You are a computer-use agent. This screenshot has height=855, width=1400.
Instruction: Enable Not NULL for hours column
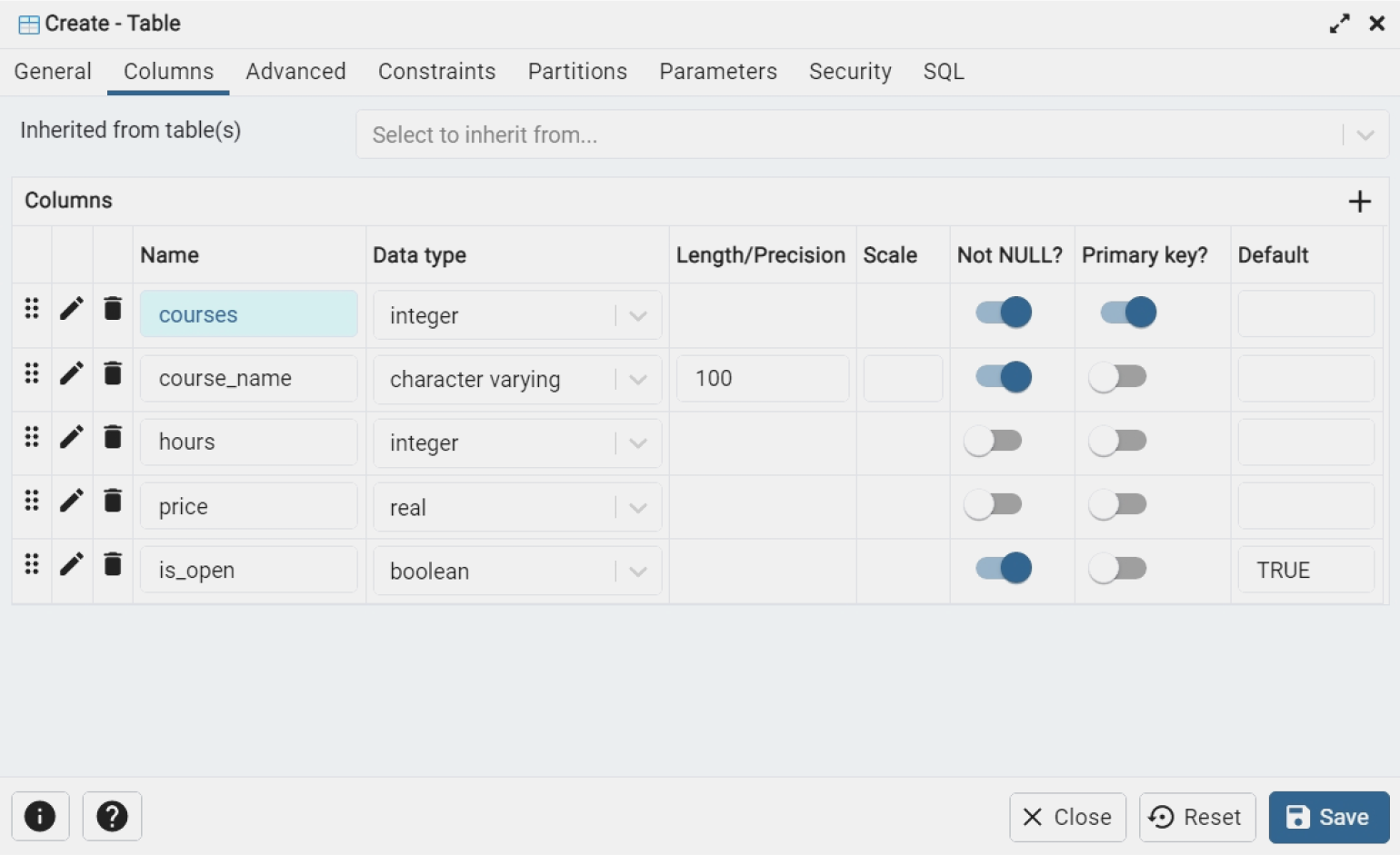pos(993,441)
